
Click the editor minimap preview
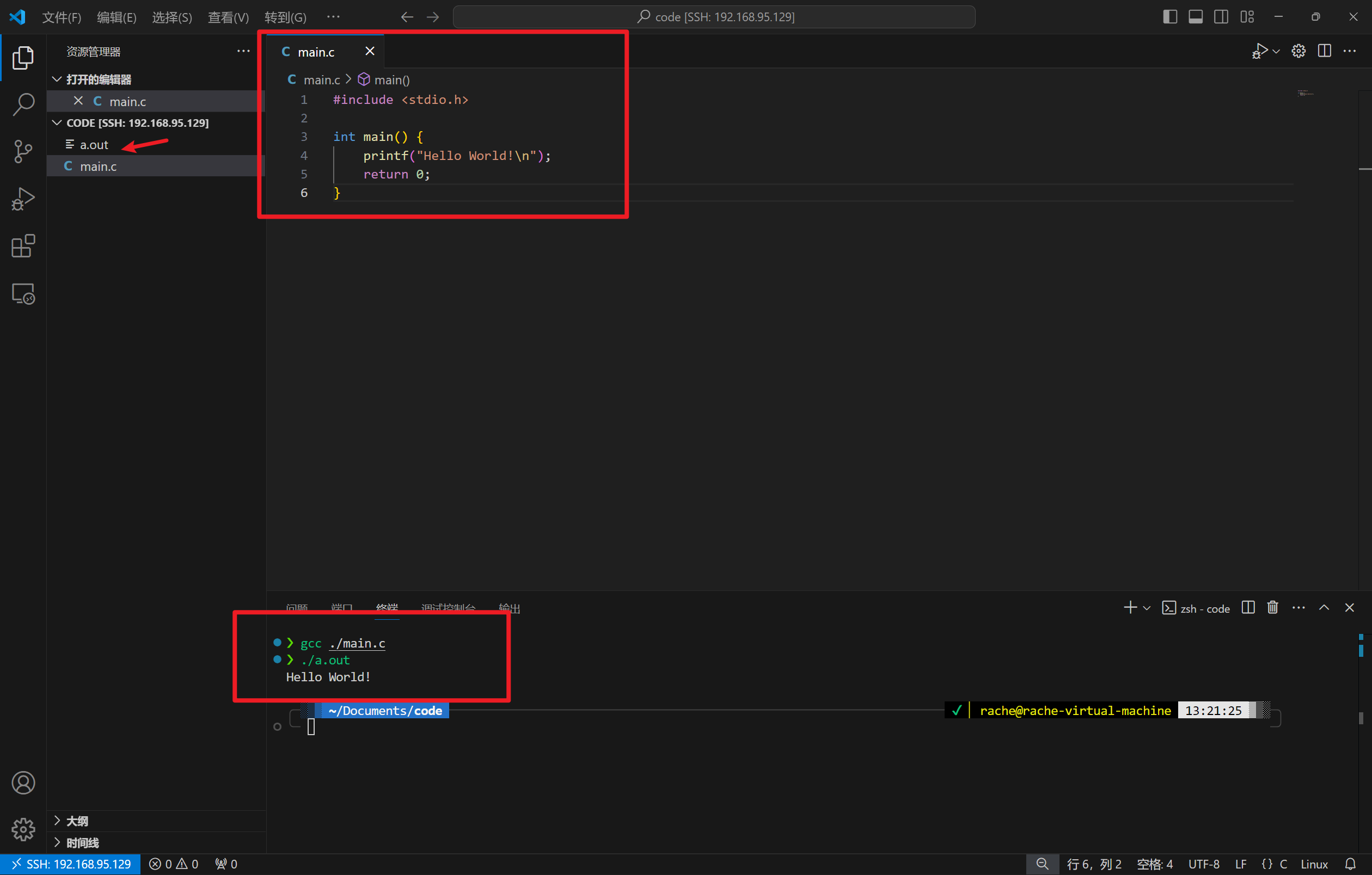[1306, 93]
